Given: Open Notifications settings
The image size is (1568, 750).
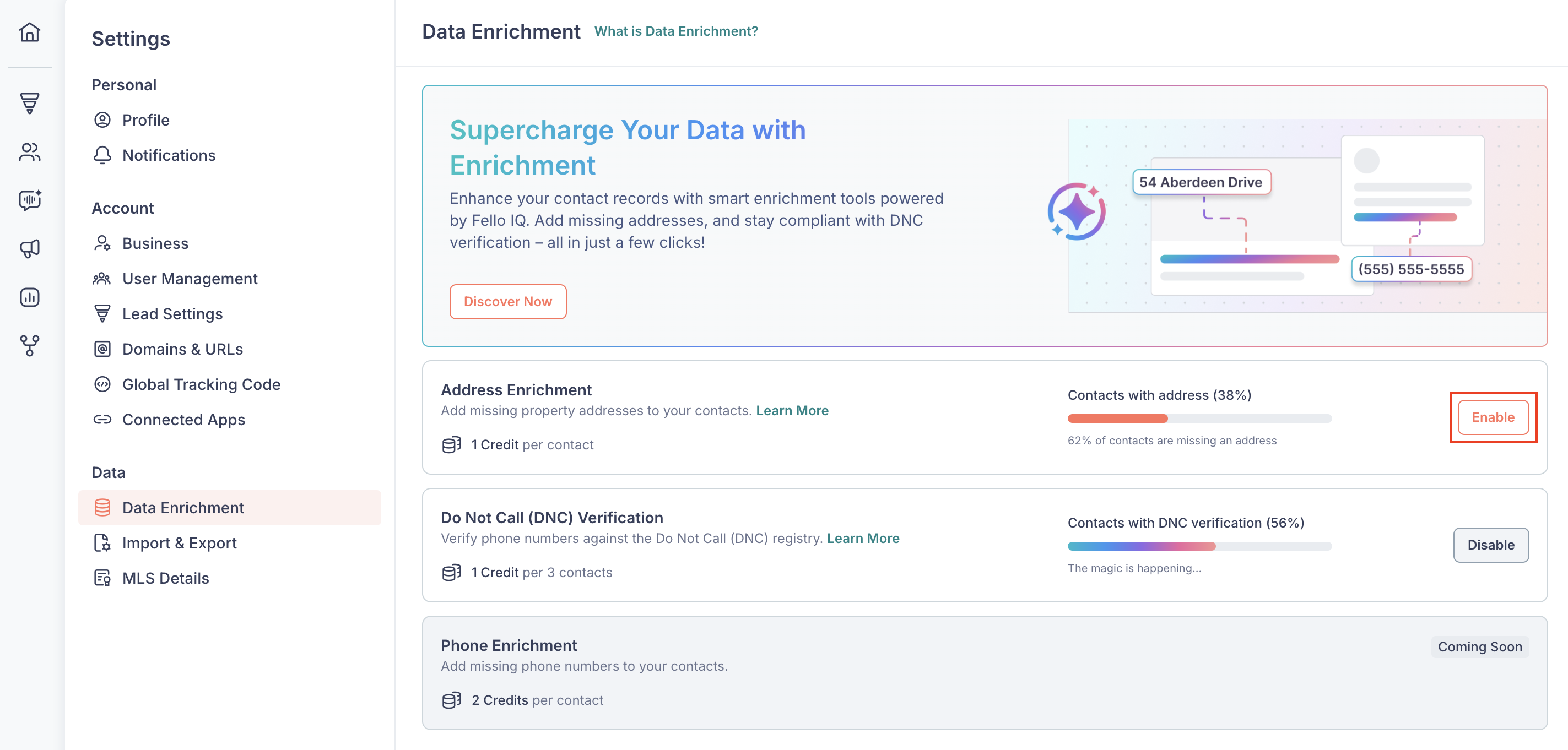Looking at the screenshot, I should [x=230, y=155].
